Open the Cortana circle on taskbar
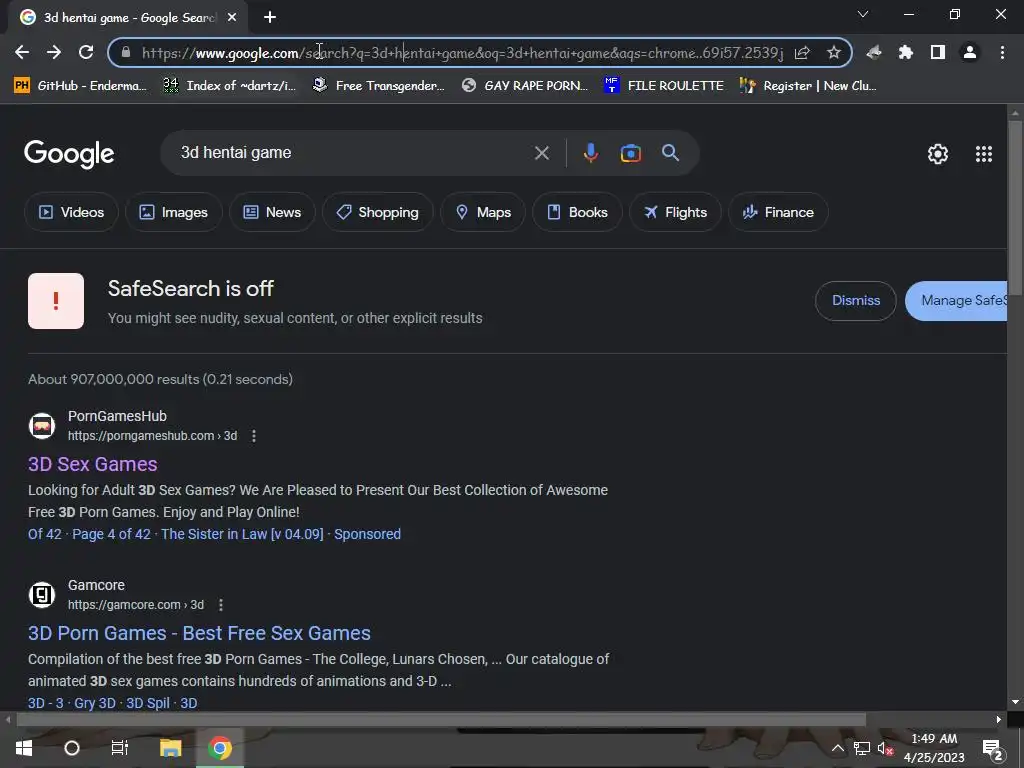Viewport: 1024px width, 768px height. point(72,748)
